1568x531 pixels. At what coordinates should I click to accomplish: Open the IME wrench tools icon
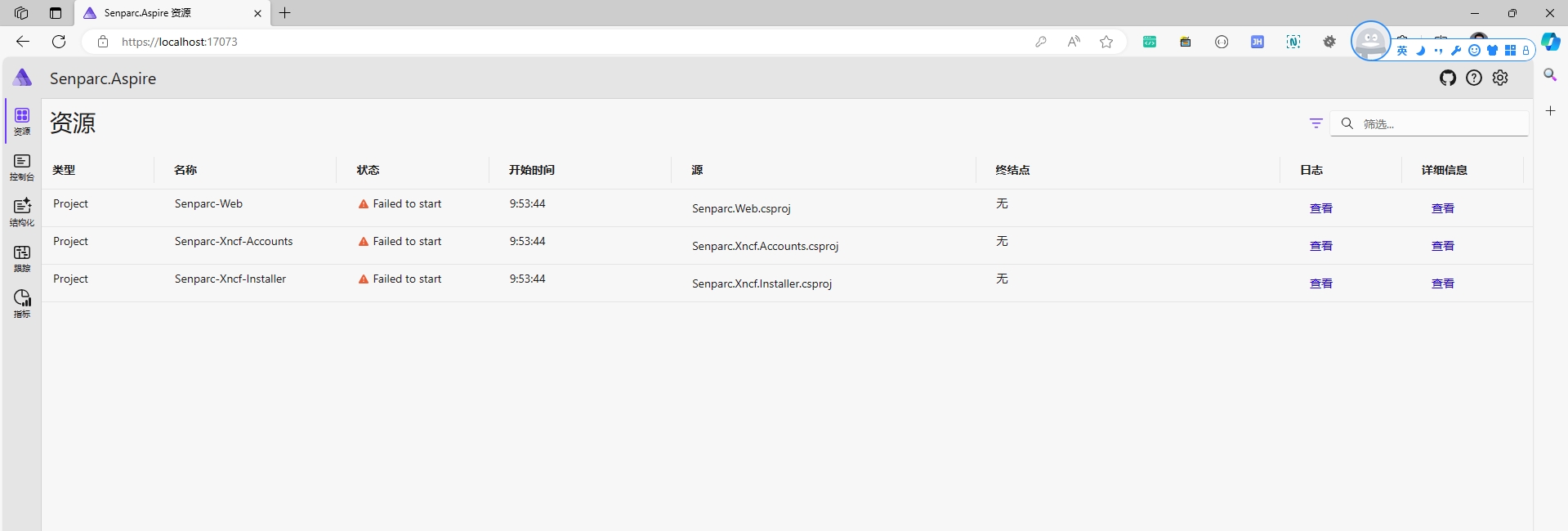click(x=1456, y=51)
